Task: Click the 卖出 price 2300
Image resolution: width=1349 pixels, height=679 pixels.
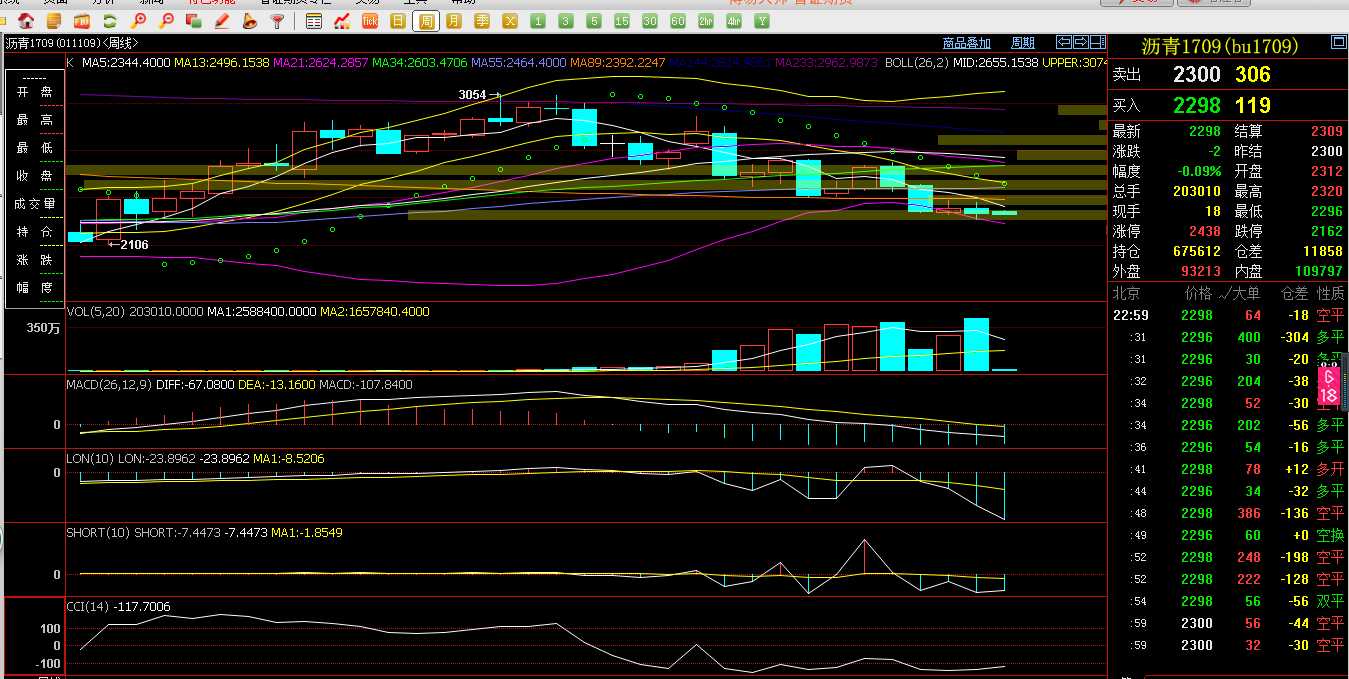Action: [1197, 75]
